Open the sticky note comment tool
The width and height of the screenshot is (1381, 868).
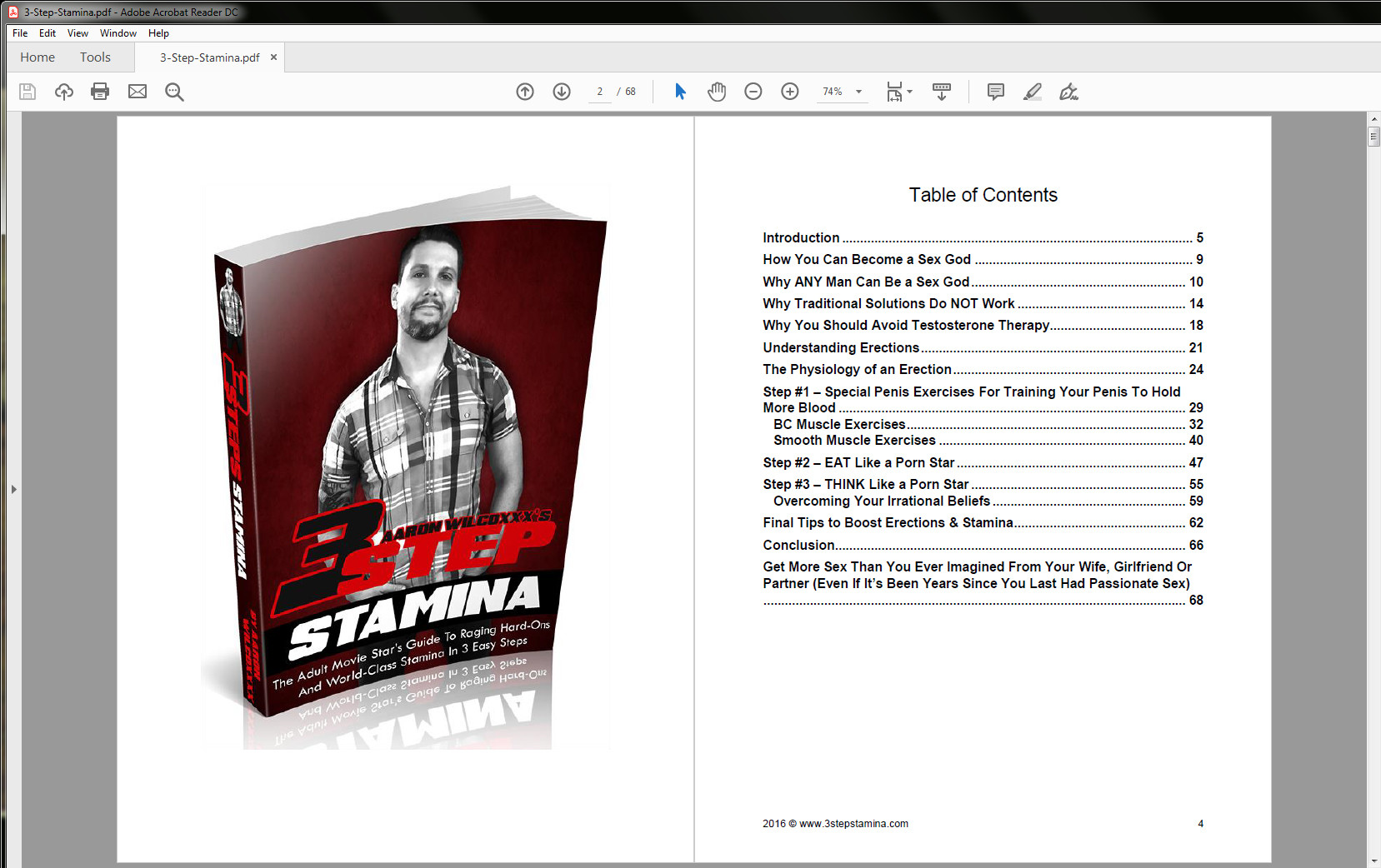(x=995, y=92)
